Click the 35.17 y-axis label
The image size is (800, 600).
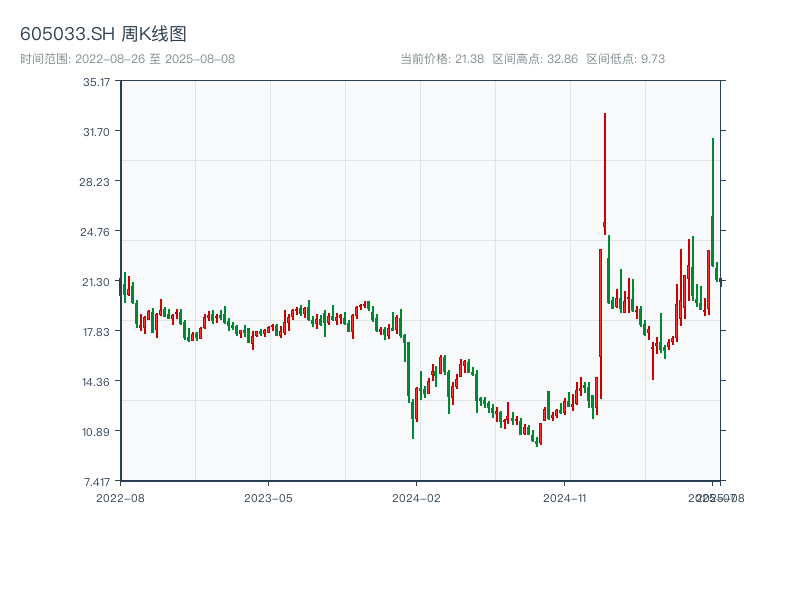tap(97, 82)
